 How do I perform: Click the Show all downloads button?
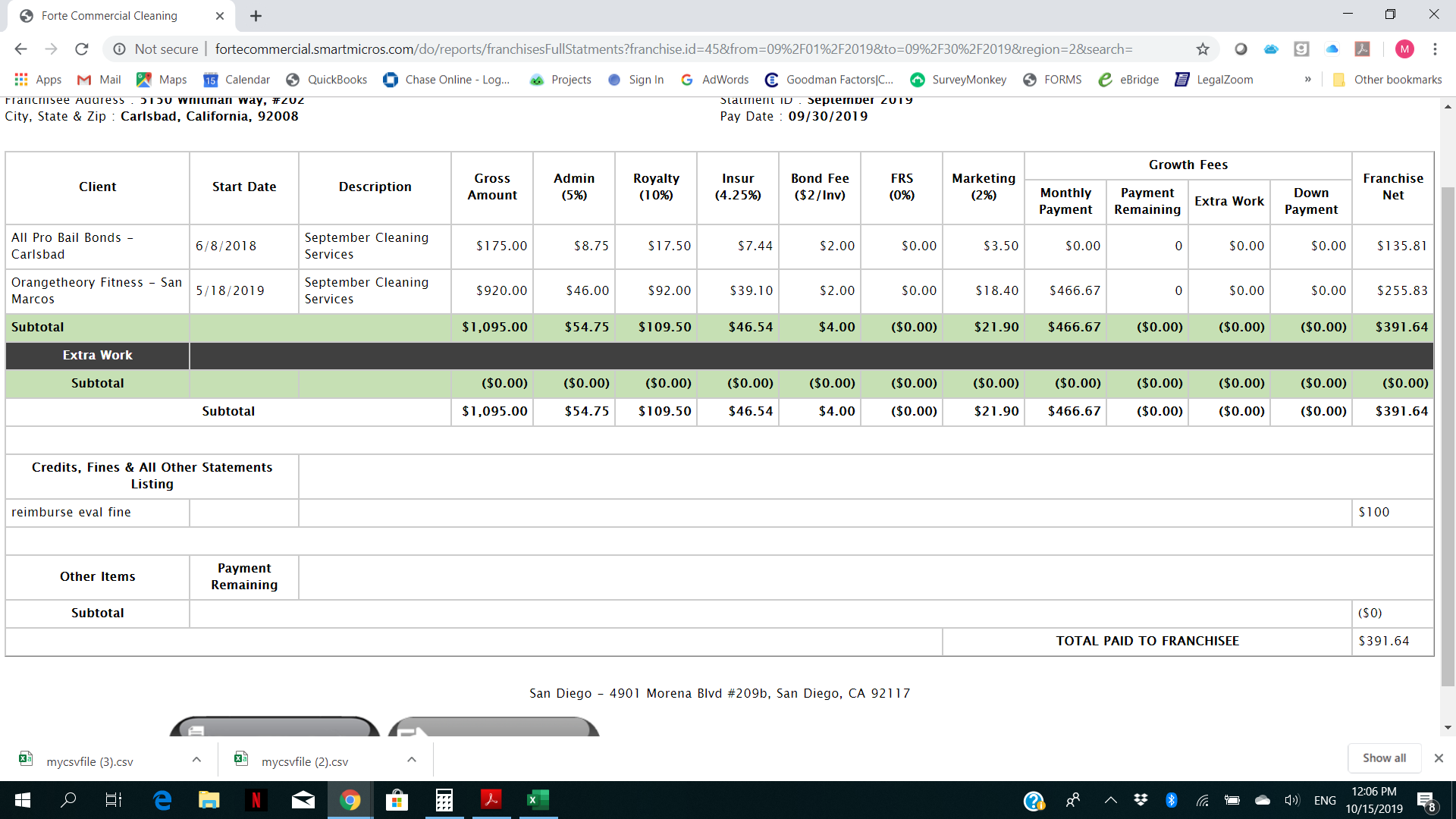pyautogui.click(x=1384, y=758)
